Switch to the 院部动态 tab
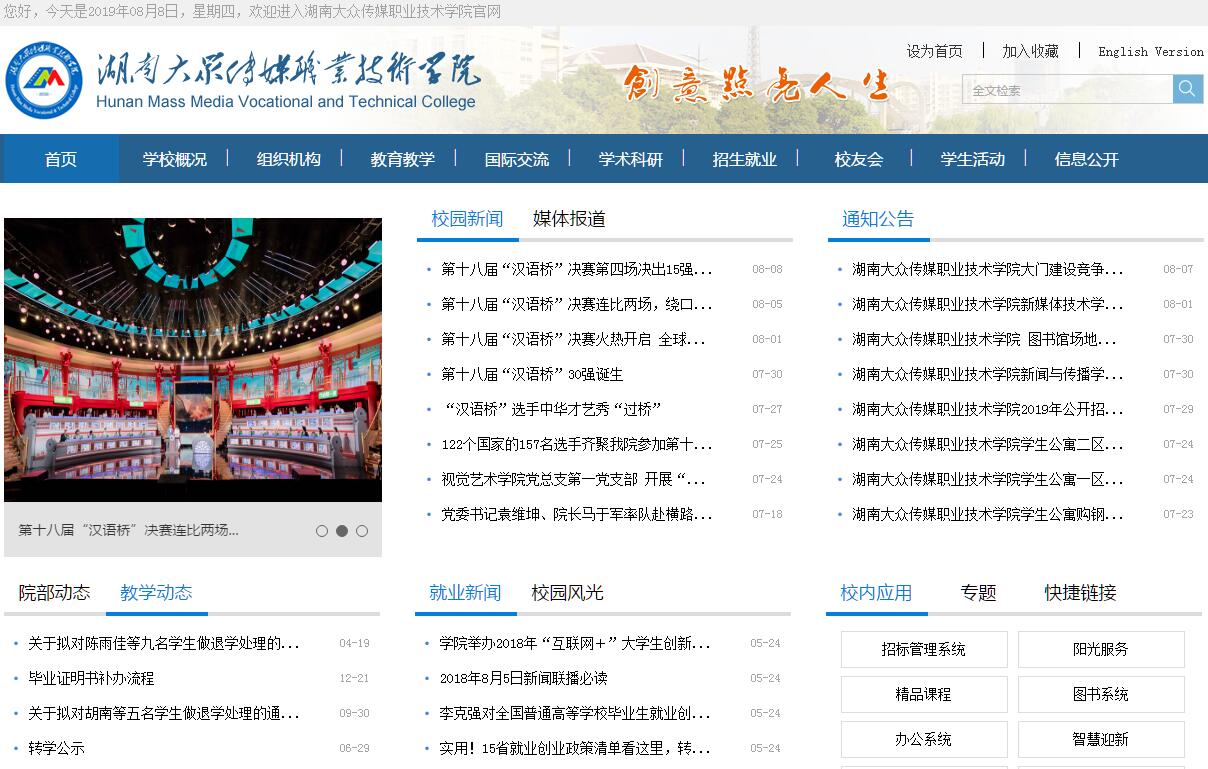Screen dimensions: 1208x769 pyautogui.click(x=54, y=593)
